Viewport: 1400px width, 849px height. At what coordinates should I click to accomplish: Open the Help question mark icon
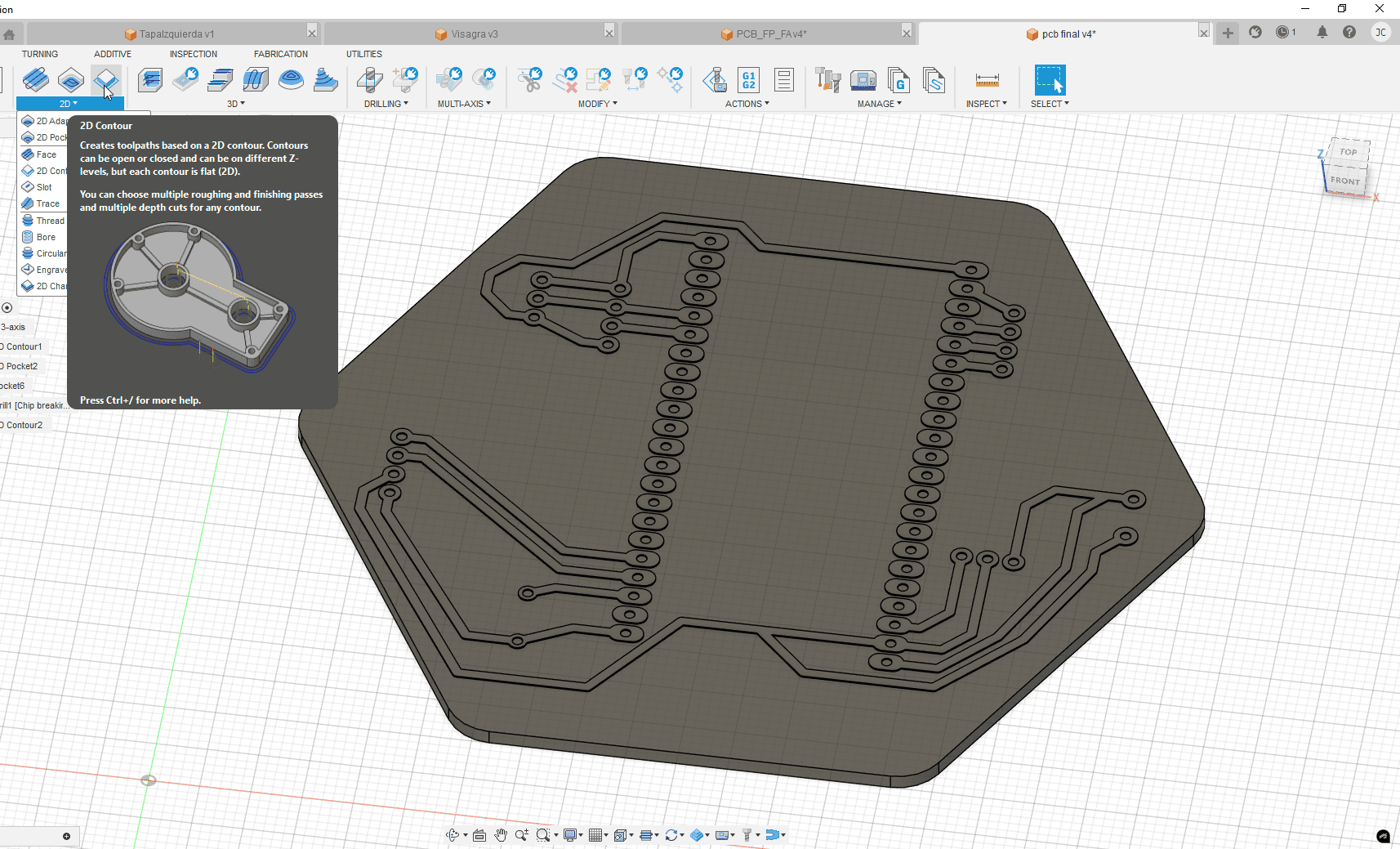click(x=1349, y=32)
